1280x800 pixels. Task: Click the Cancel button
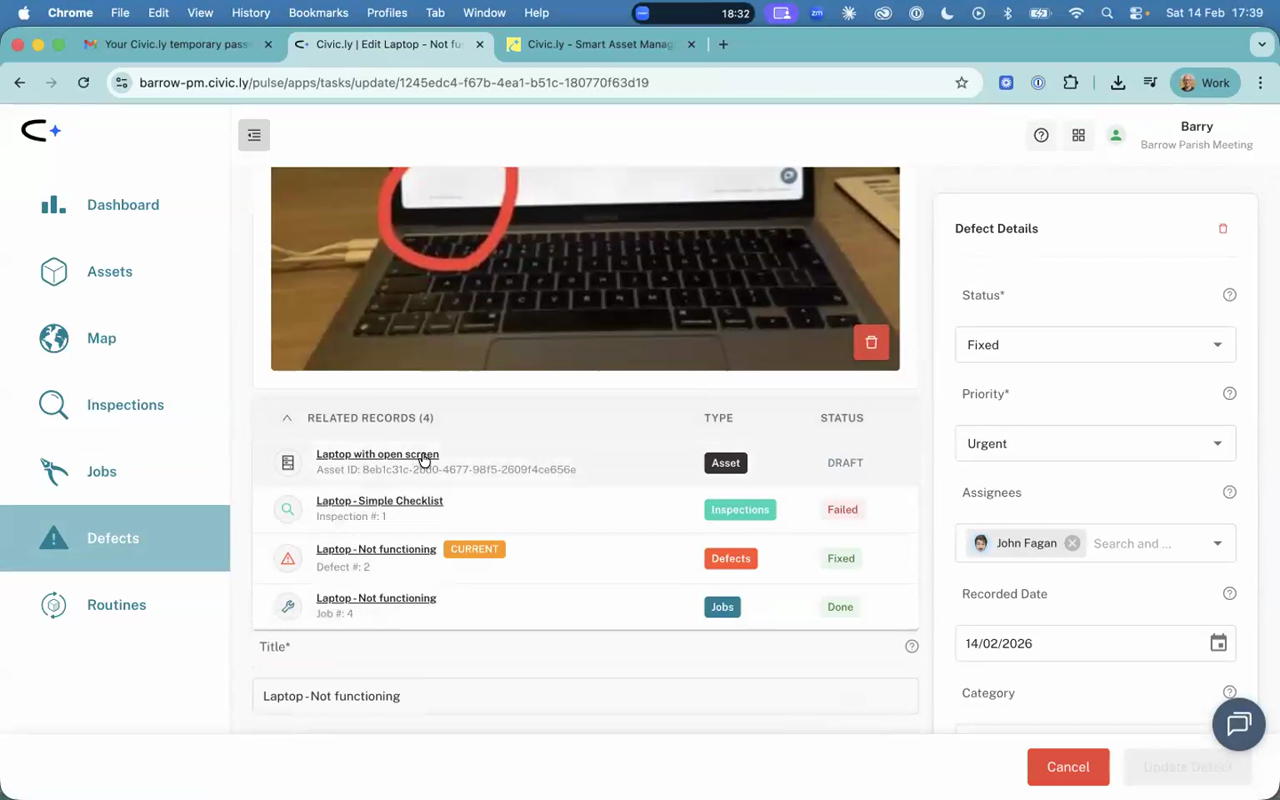click(1068, 767)
